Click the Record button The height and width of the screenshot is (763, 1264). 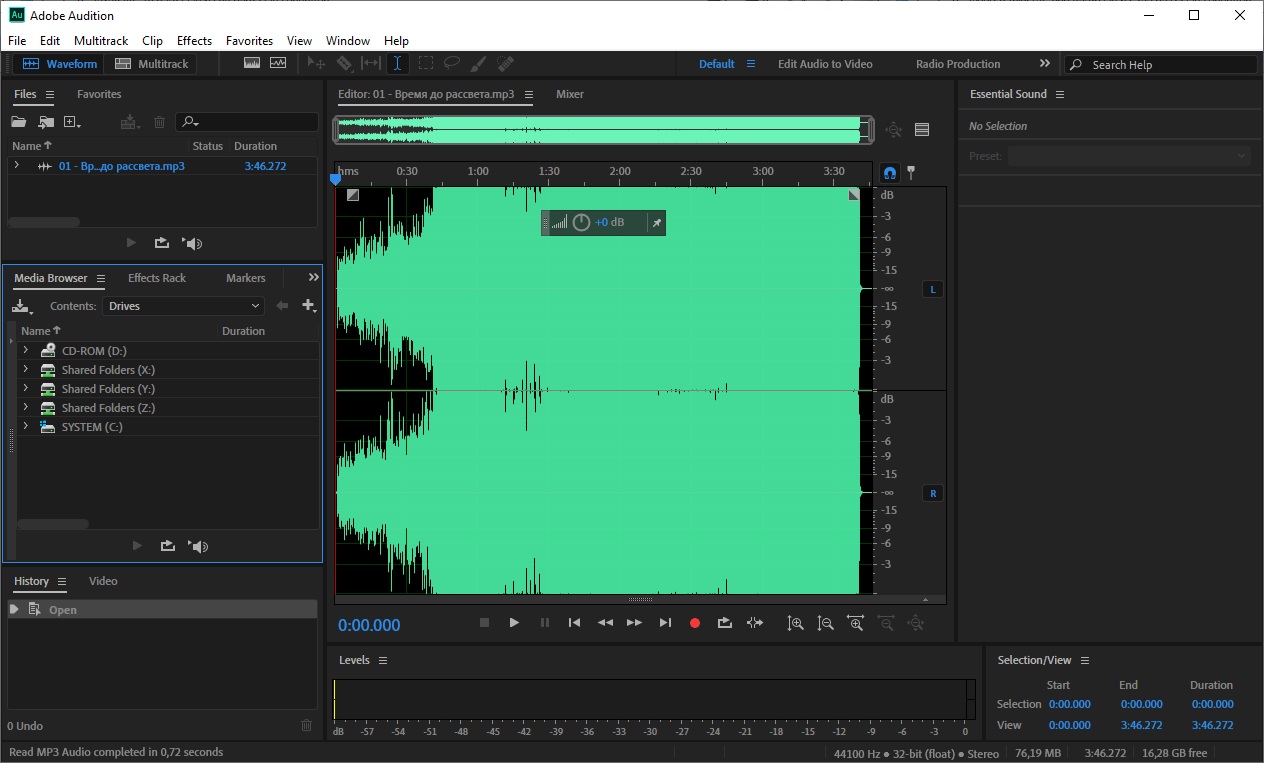695,623
